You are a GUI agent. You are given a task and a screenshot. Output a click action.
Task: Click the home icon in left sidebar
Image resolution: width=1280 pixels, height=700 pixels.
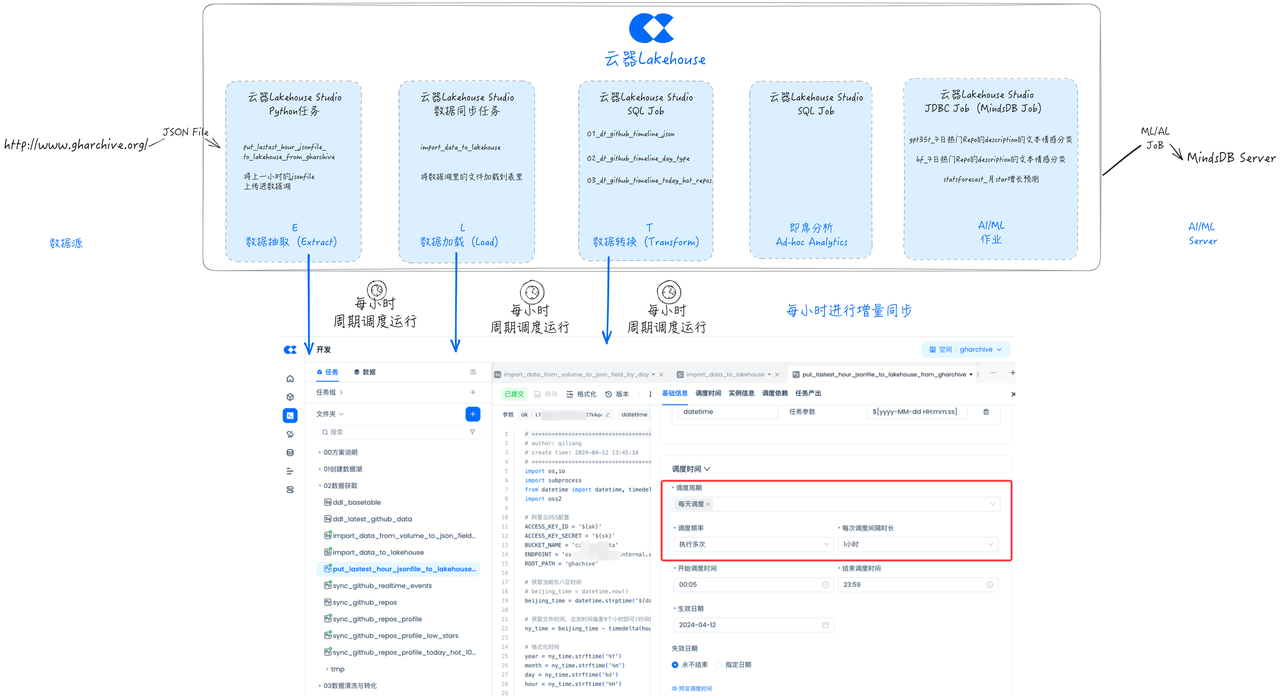[x=290, y=379]
